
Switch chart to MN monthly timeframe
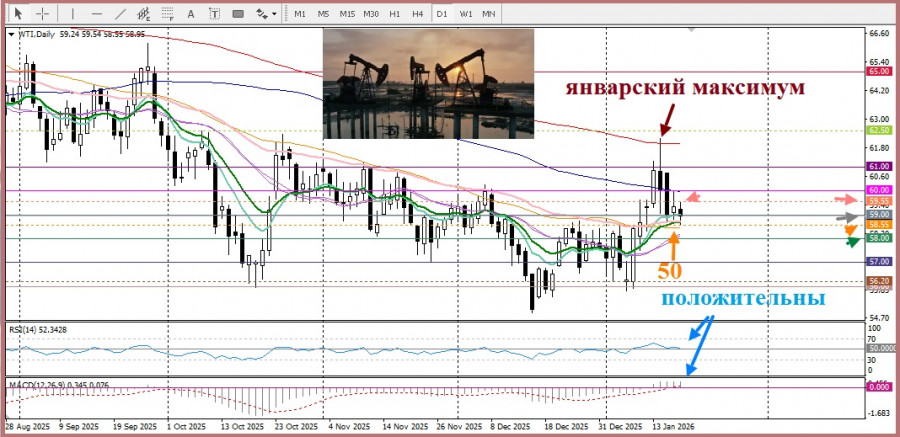pos(488,13)
